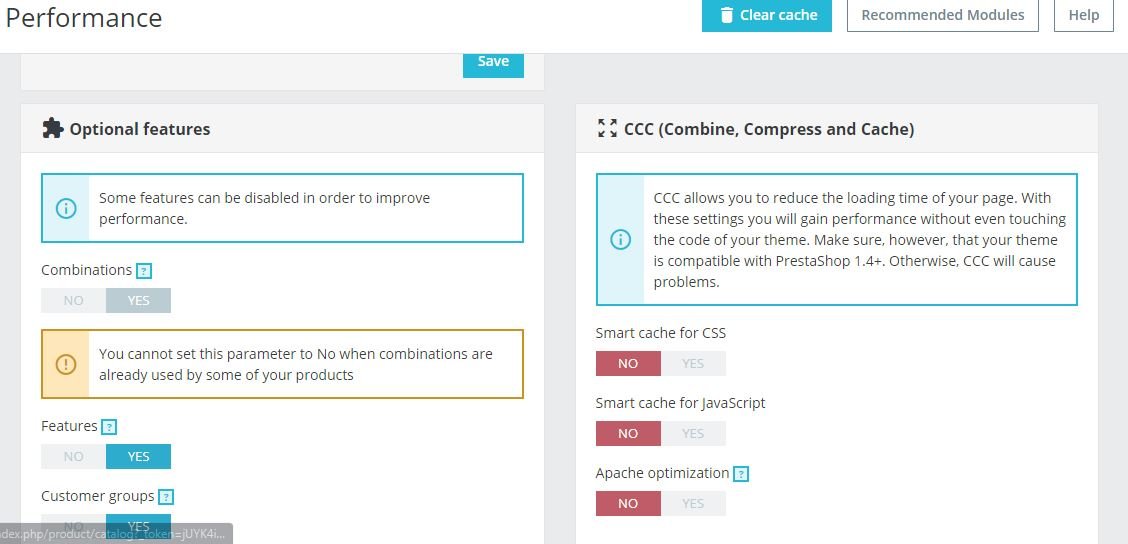Click the CCC expand arrows icon
The width and height of the screenshot is (1128, 544).
point(607,129)
